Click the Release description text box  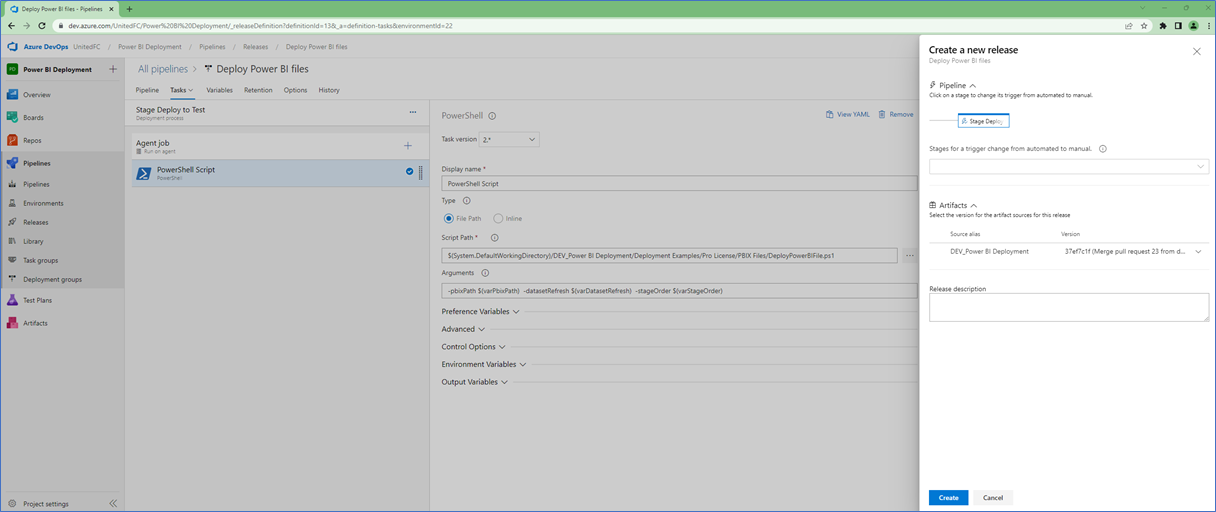[1069, 308]
